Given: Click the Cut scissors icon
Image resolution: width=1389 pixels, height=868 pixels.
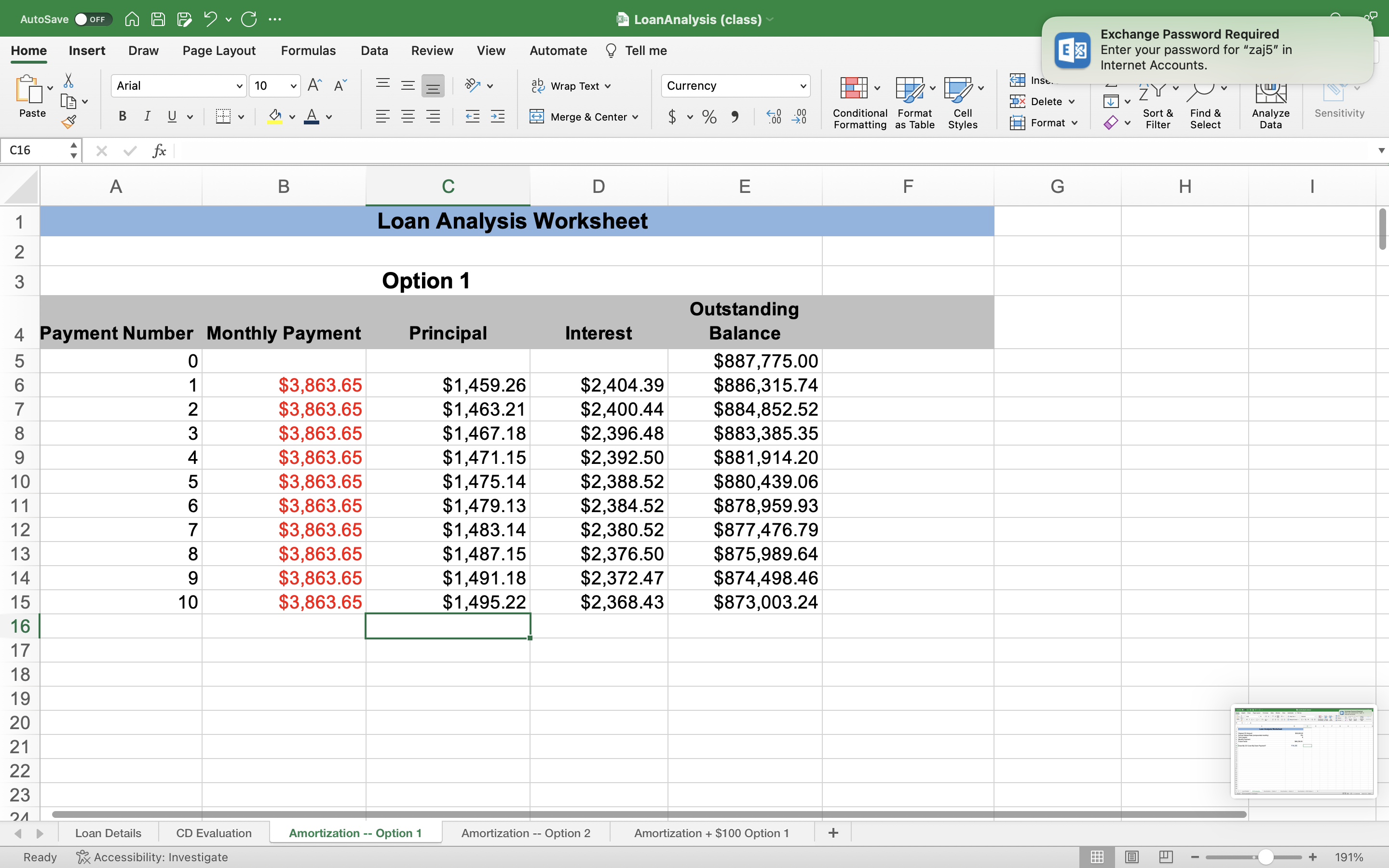Looking at the screenshot, I should pos(68,81).
